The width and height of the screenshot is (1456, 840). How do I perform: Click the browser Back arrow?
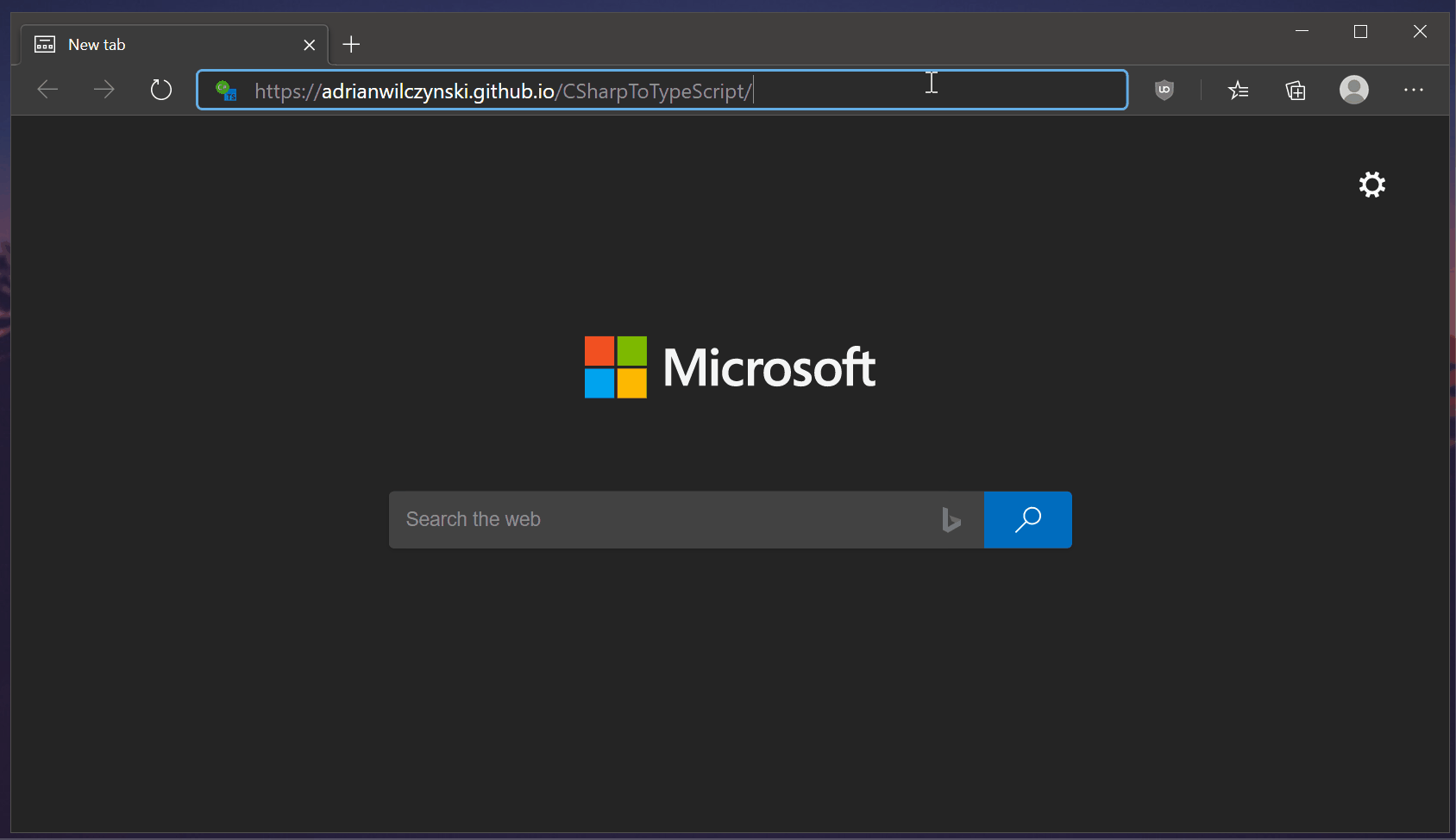48,90
